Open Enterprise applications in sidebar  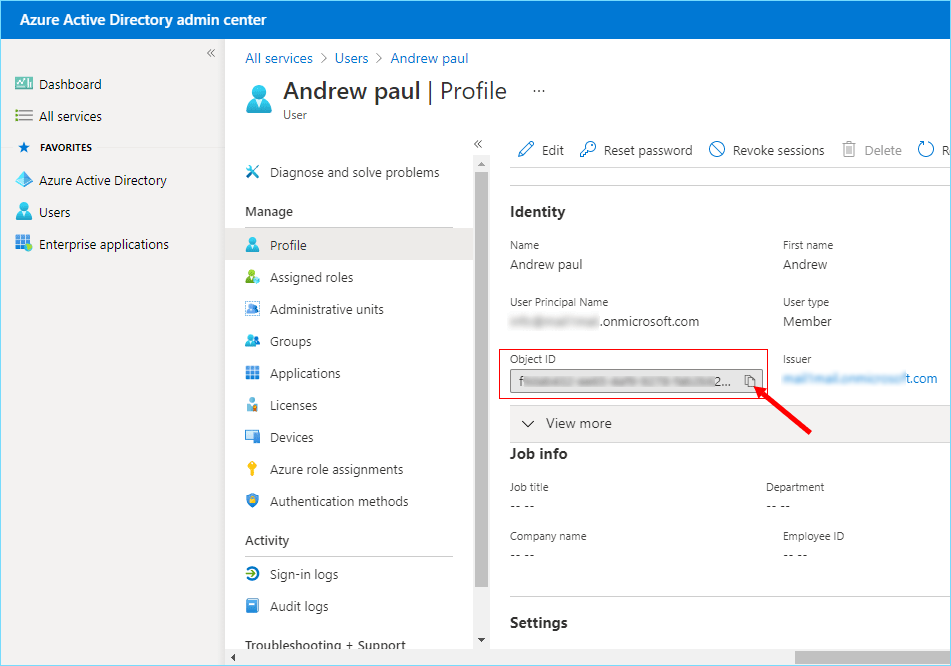pos(103,244)
